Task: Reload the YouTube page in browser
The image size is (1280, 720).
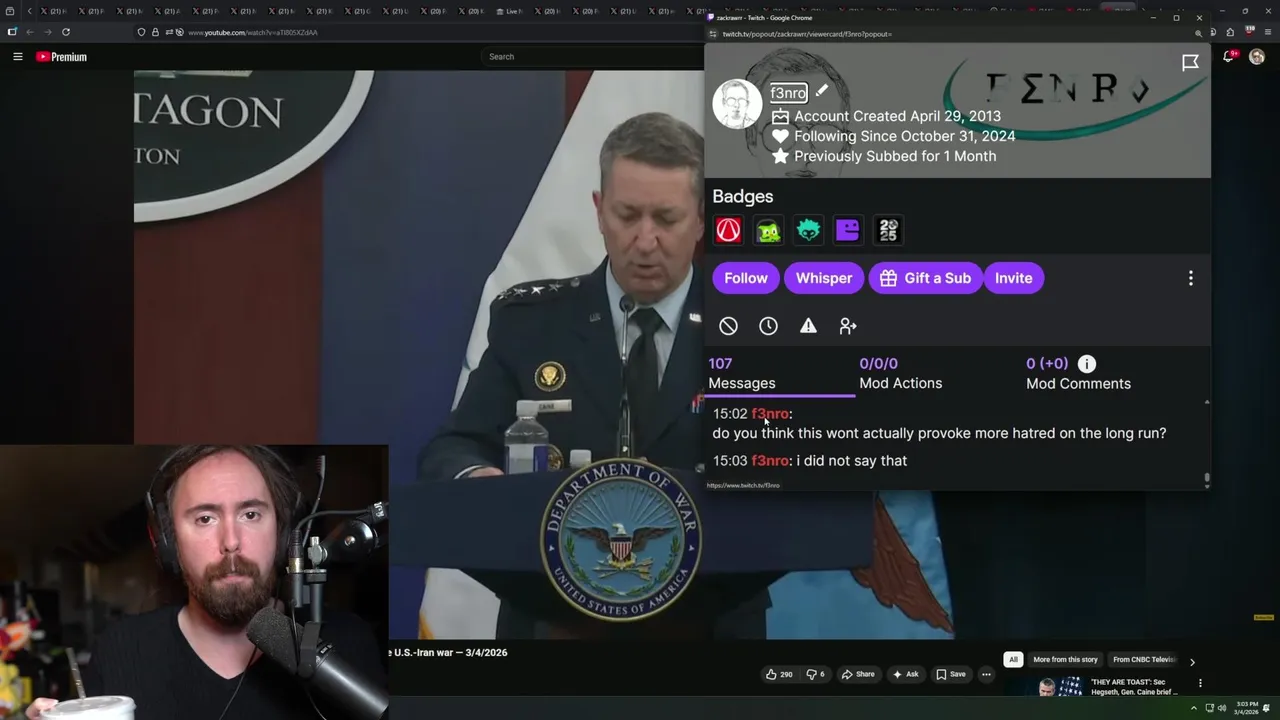Action: pyautogui.click(x=66, y=32)
